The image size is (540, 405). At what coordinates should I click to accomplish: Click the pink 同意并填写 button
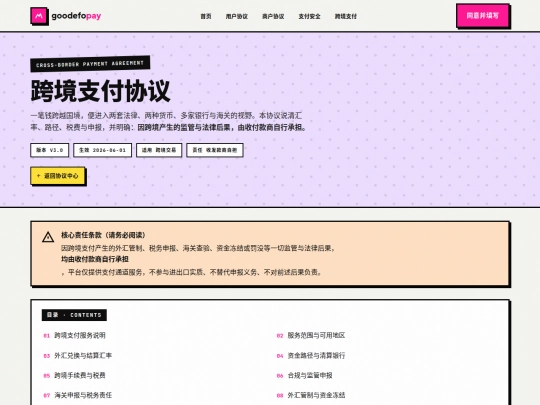click(482, 15)
